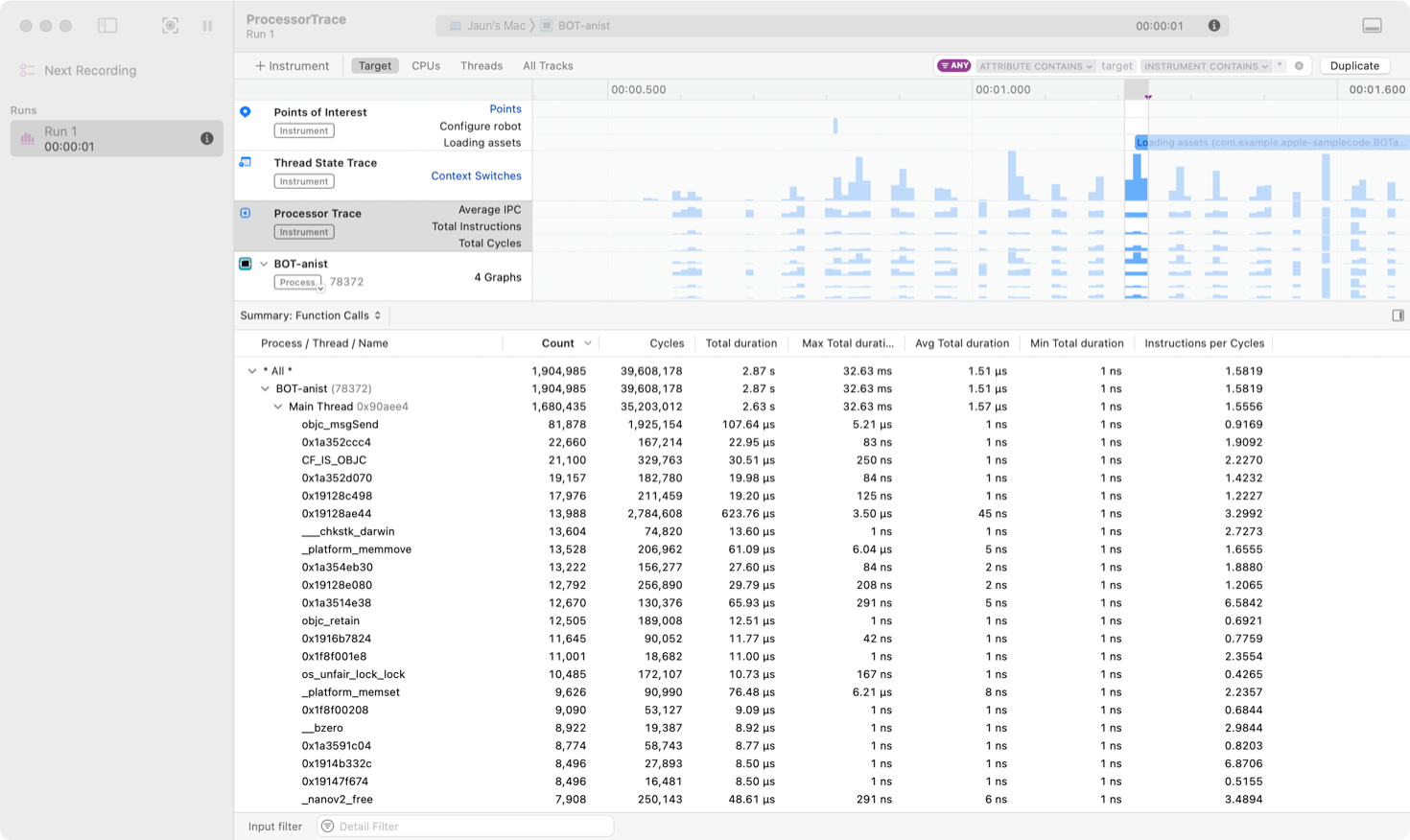The width and height of the screenshot is (1410, 840).
Task: Toggle the extended detail panel
Action: point(1398,315)
